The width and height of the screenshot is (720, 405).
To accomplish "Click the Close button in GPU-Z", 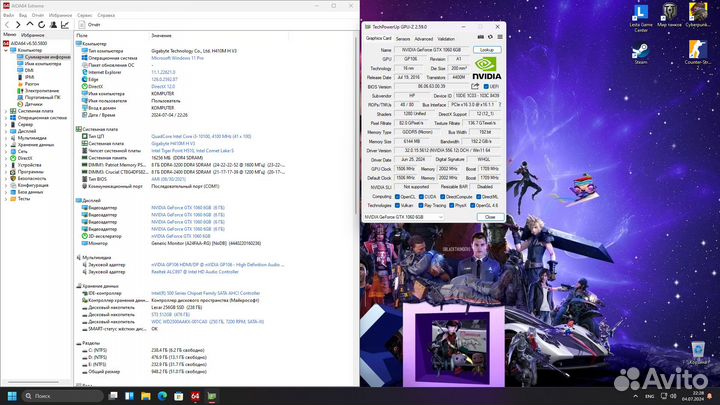I will 490,217.
